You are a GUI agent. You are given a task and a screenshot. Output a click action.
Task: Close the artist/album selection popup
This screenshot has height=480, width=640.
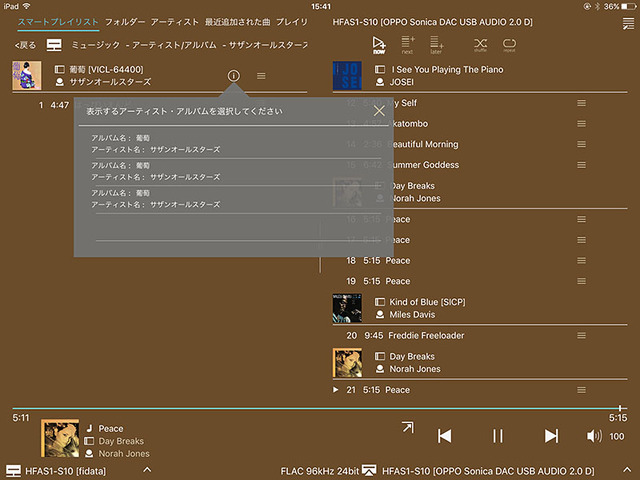coord(379,111)
